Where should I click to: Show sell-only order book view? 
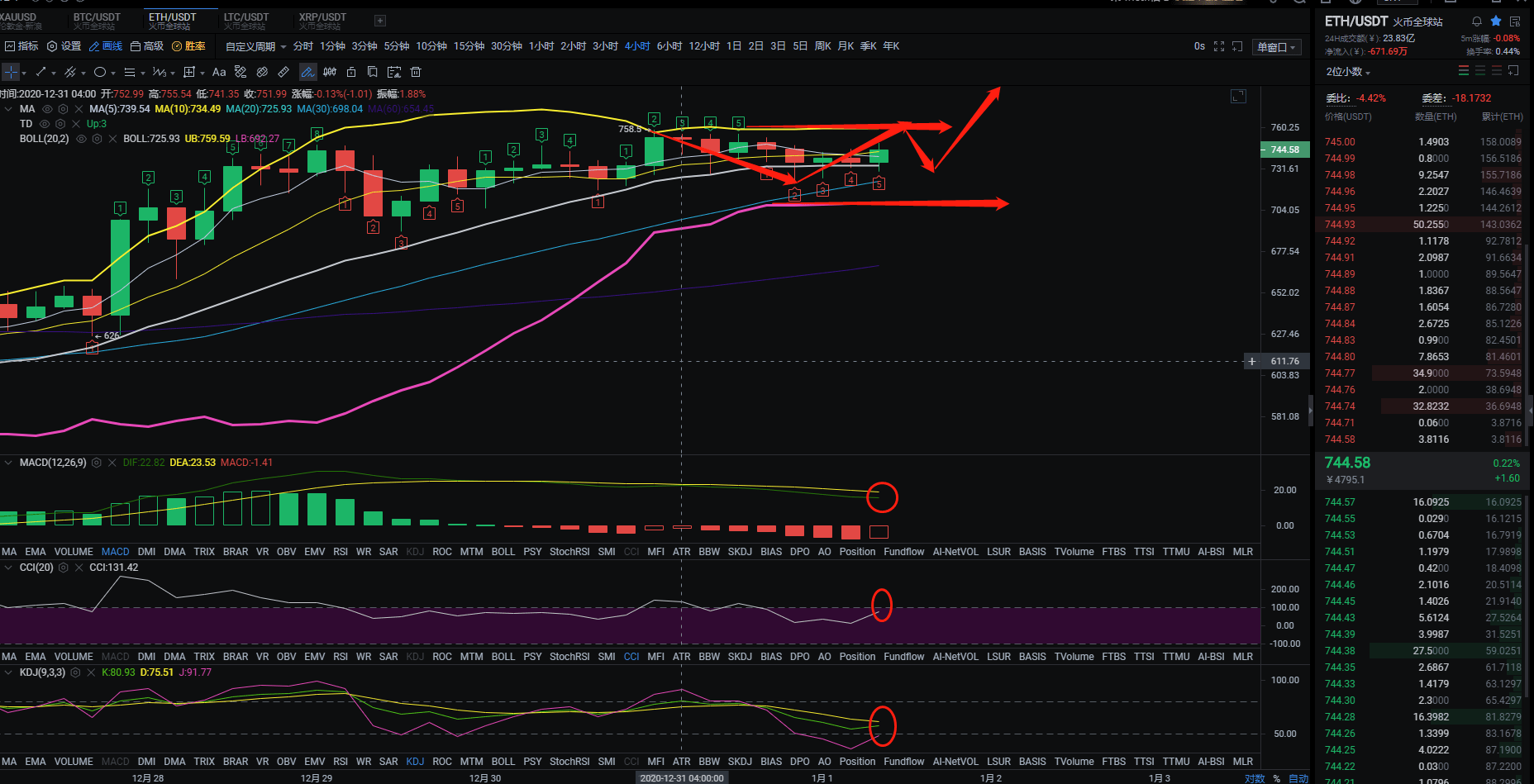coord(1497,71)
